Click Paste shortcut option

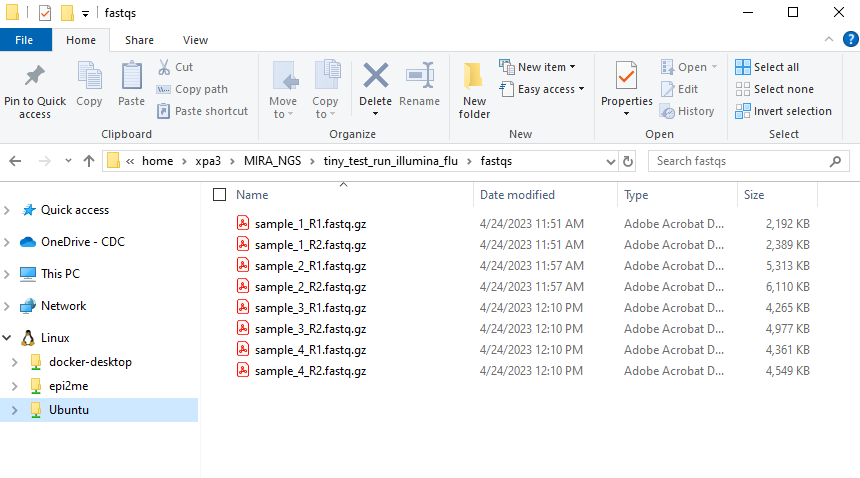(x=202, y=111)
